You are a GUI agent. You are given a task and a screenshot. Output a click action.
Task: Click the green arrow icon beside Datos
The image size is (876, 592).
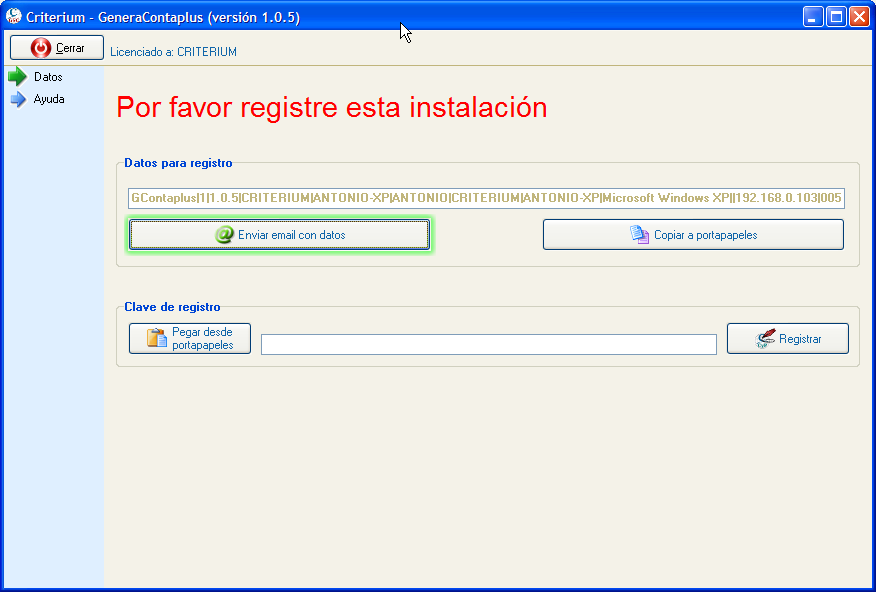click(18, 77)
